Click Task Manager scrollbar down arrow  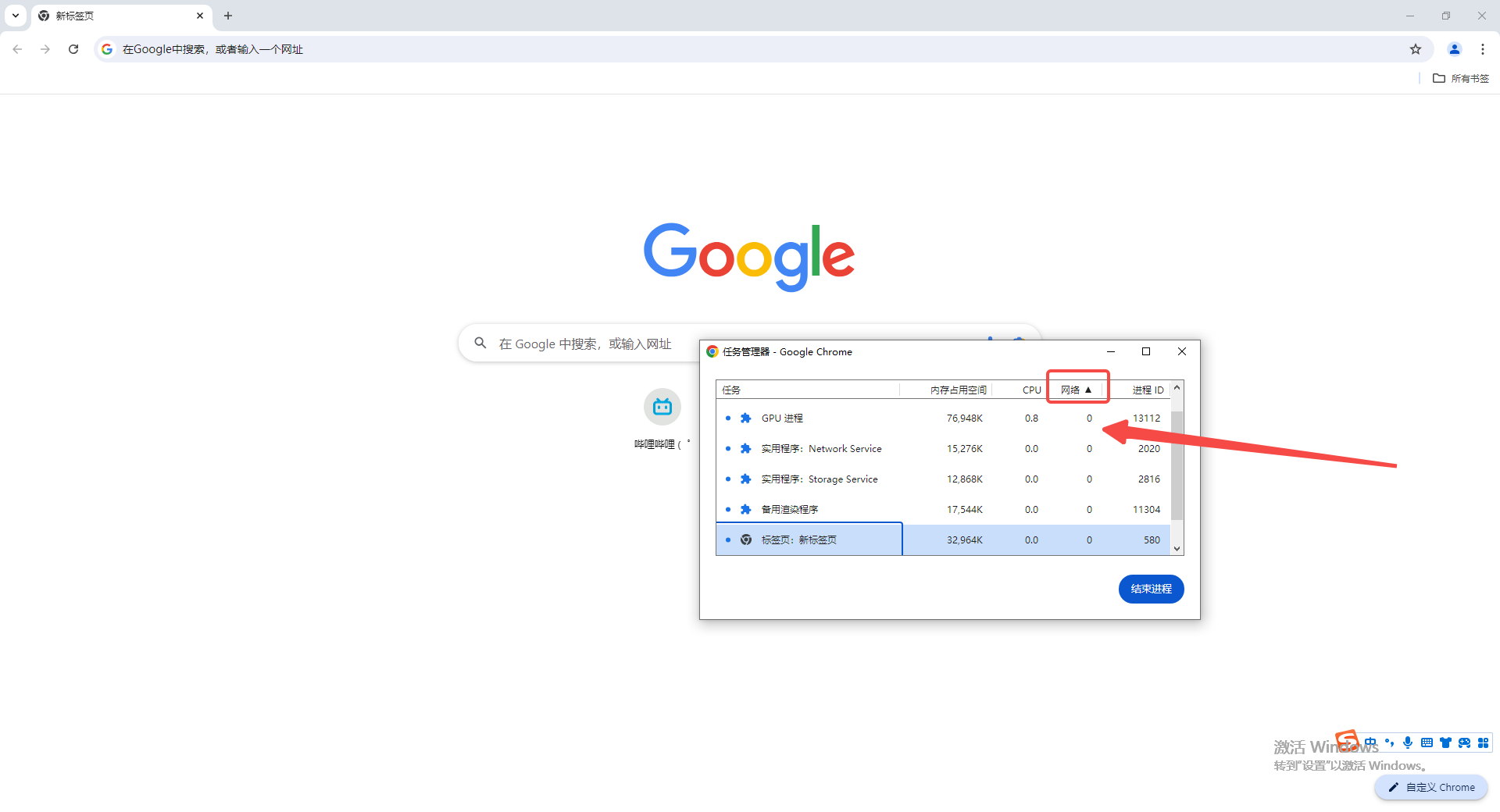(1177, 549)
